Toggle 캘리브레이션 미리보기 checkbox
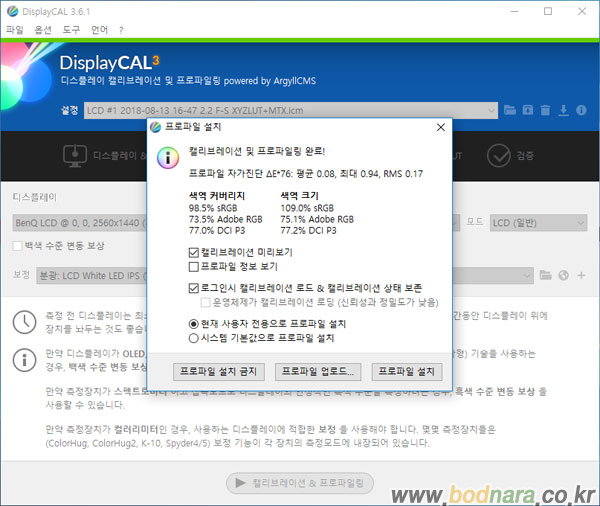Screen dimensions: 600x506 pos(194,253)
